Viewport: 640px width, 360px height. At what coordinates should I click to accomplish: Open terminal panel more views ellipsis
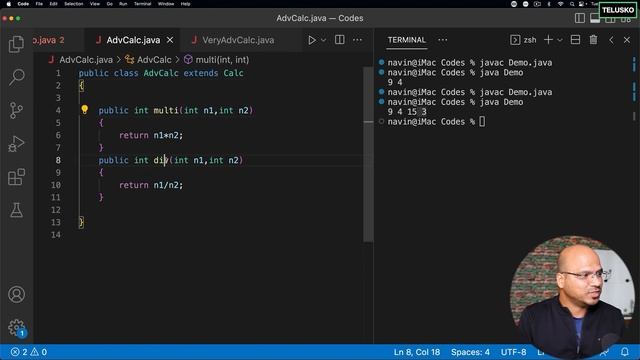tap(442, 40)
